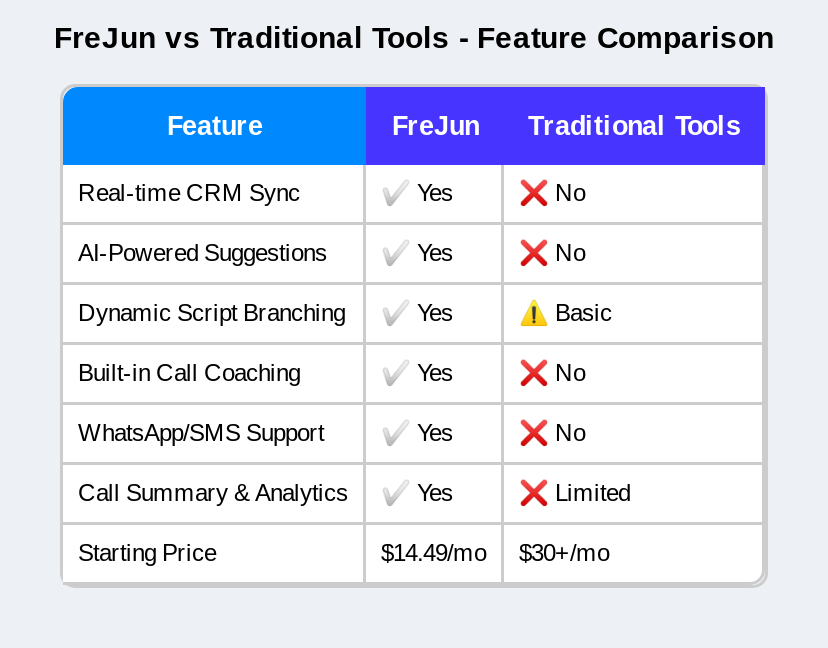Select the Feature column header
Viewport: 828px width, 648px height.
(x=214, y=126)
